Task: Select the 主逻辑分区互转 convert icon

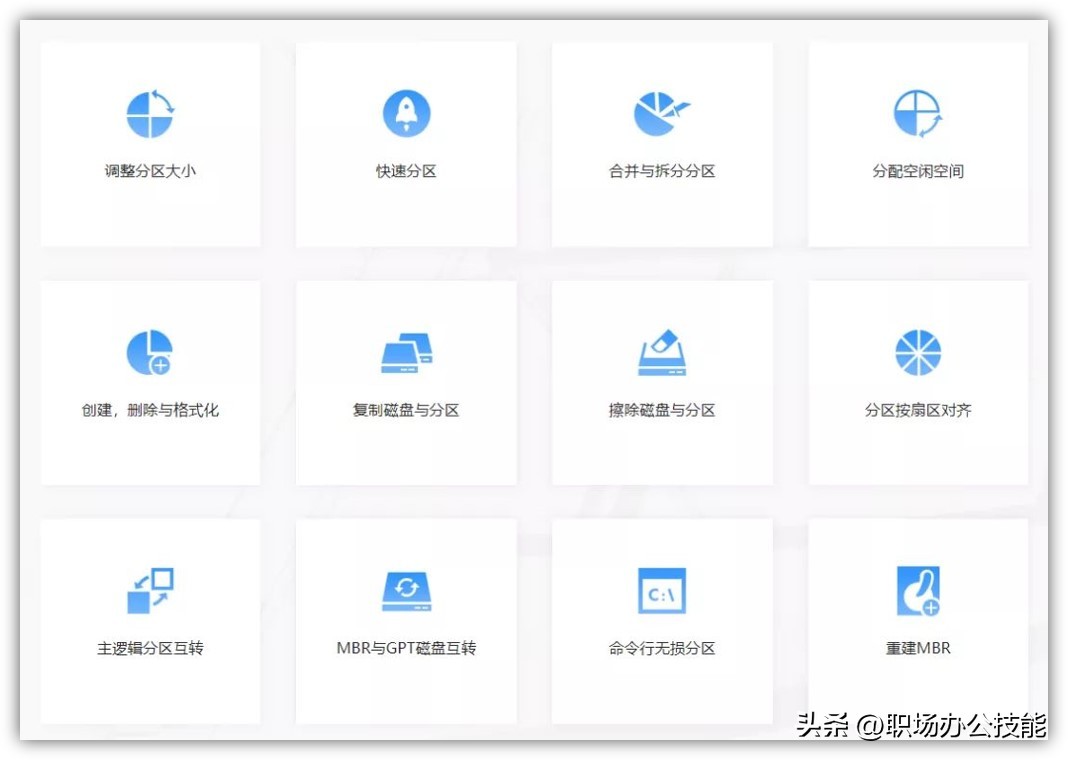Action: pyautogui.click(x=150, y=589)
